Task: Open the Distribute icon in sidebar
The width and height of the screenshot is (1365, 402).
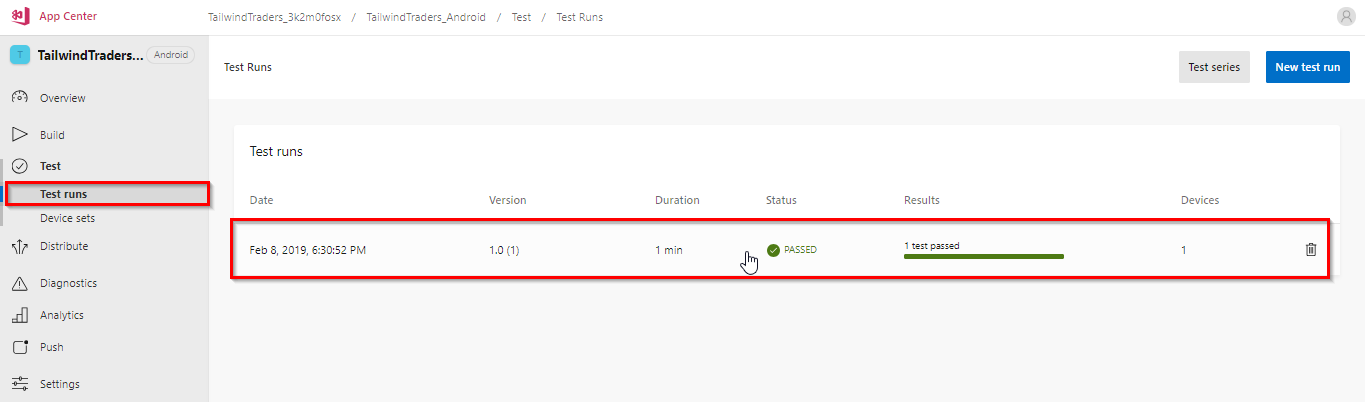Action: [x=19, y=246]
